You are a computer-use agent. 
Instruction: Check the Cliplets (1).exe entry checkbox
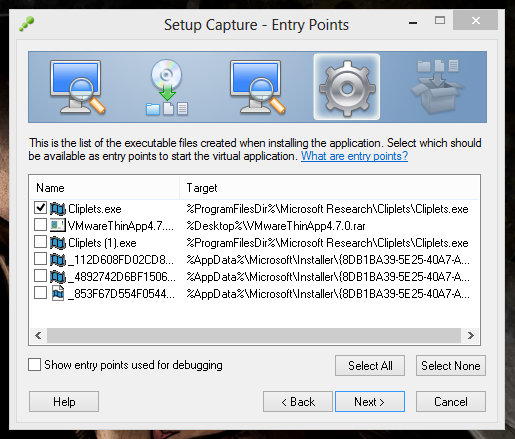tap(40, 242)
